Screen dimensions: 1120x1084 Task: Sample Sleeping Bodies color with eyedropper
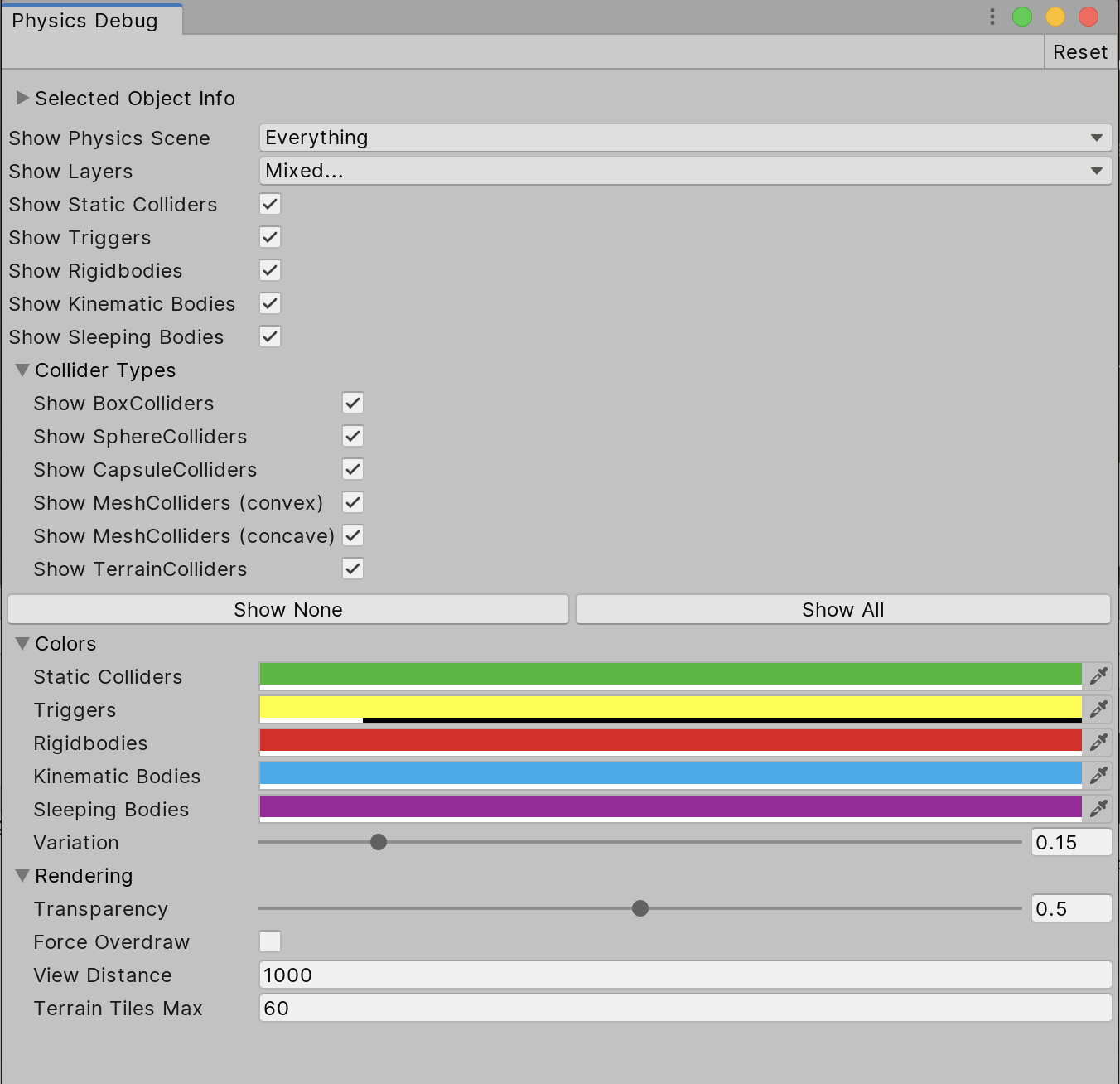(1098, 809)
